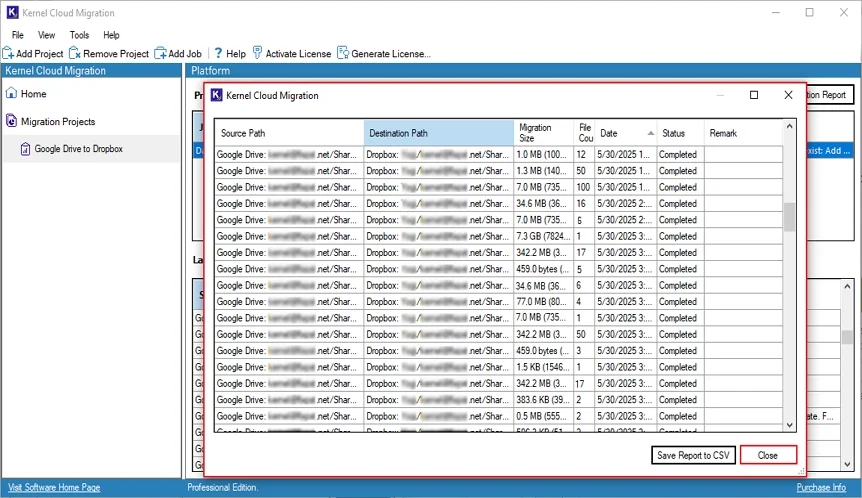Sort by Status column header

click(680, 133)
